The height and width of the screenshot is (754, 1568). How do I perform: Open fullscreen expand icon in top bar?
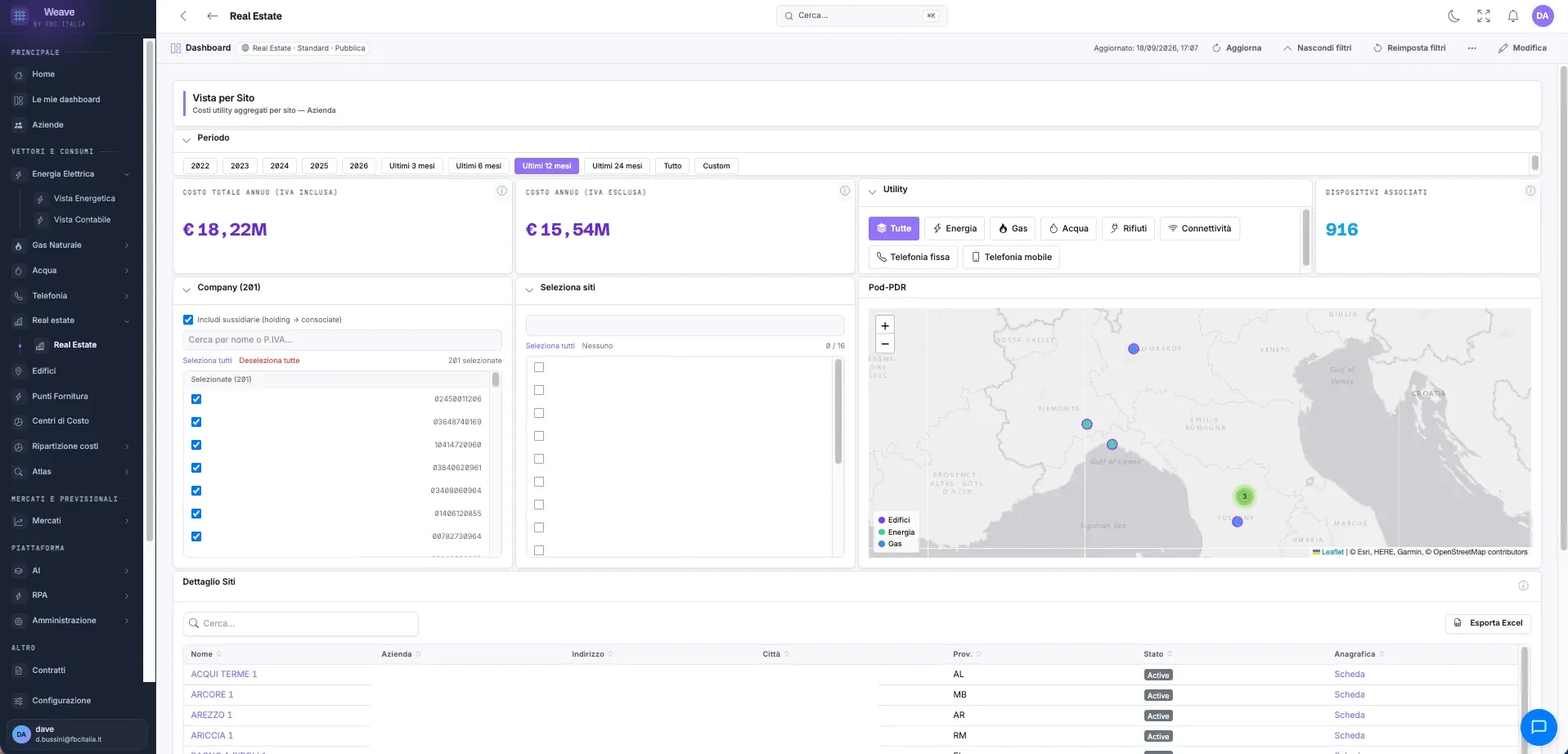pyautogui.click(x=1483, y=16)
